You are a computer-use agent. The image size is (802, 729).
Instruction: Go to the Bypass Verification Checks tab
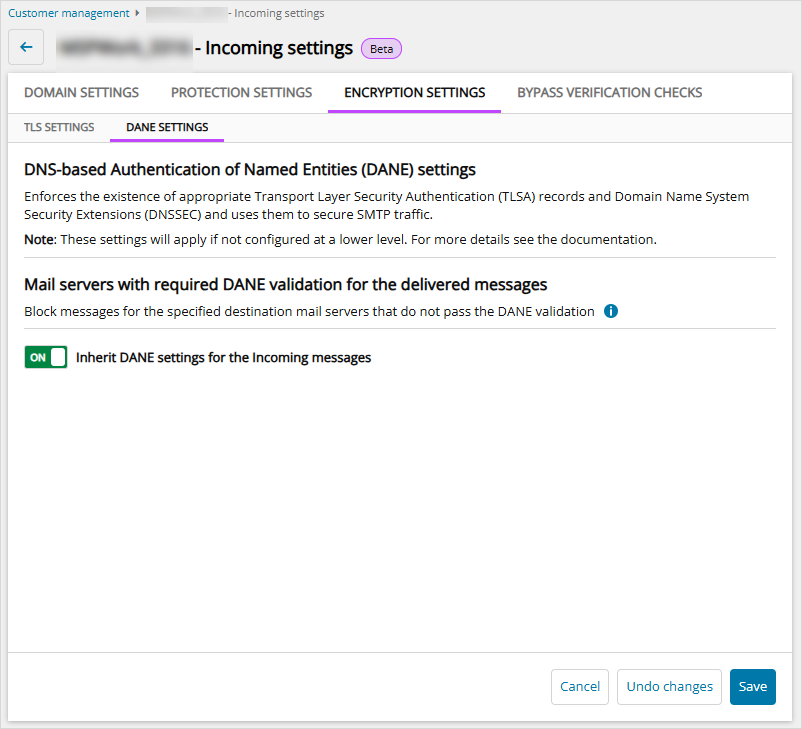(609, 93)
